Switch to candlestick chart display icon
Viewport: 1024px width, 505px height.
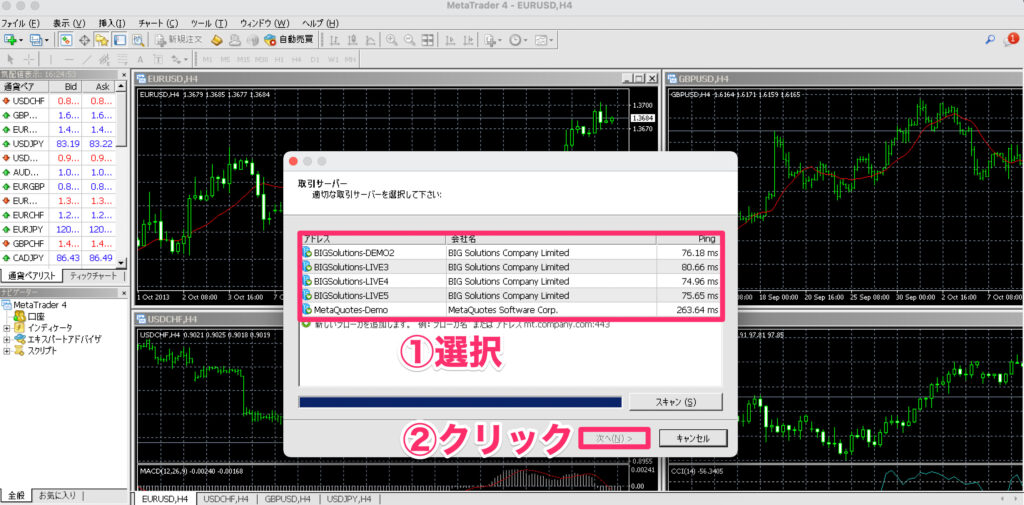click(353, 40)
